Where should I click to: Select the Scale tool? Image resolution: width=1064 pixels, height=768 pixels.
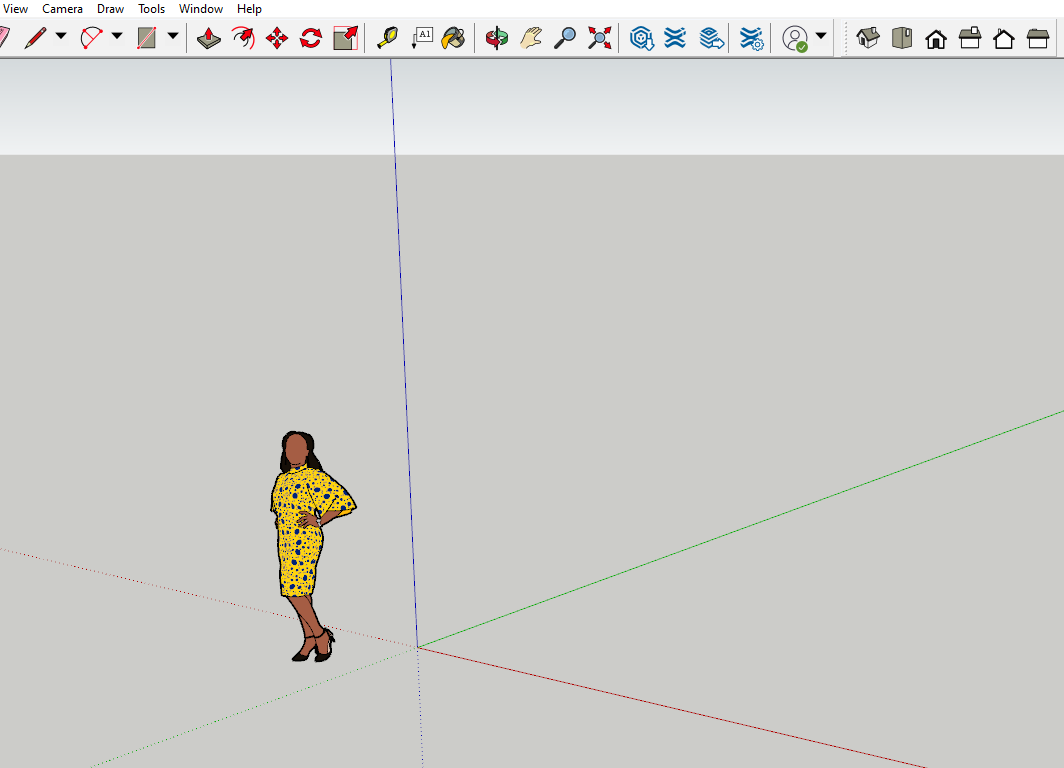point(345,38)
